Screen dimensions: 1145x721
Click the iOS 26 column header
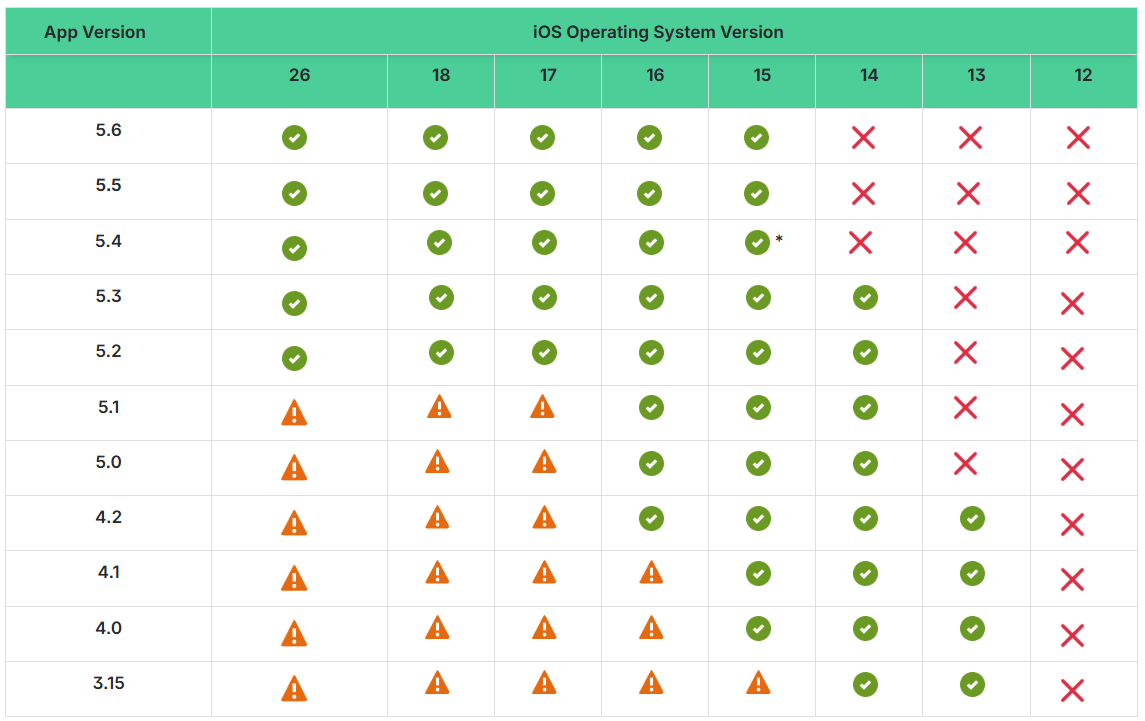click(299, 75)
